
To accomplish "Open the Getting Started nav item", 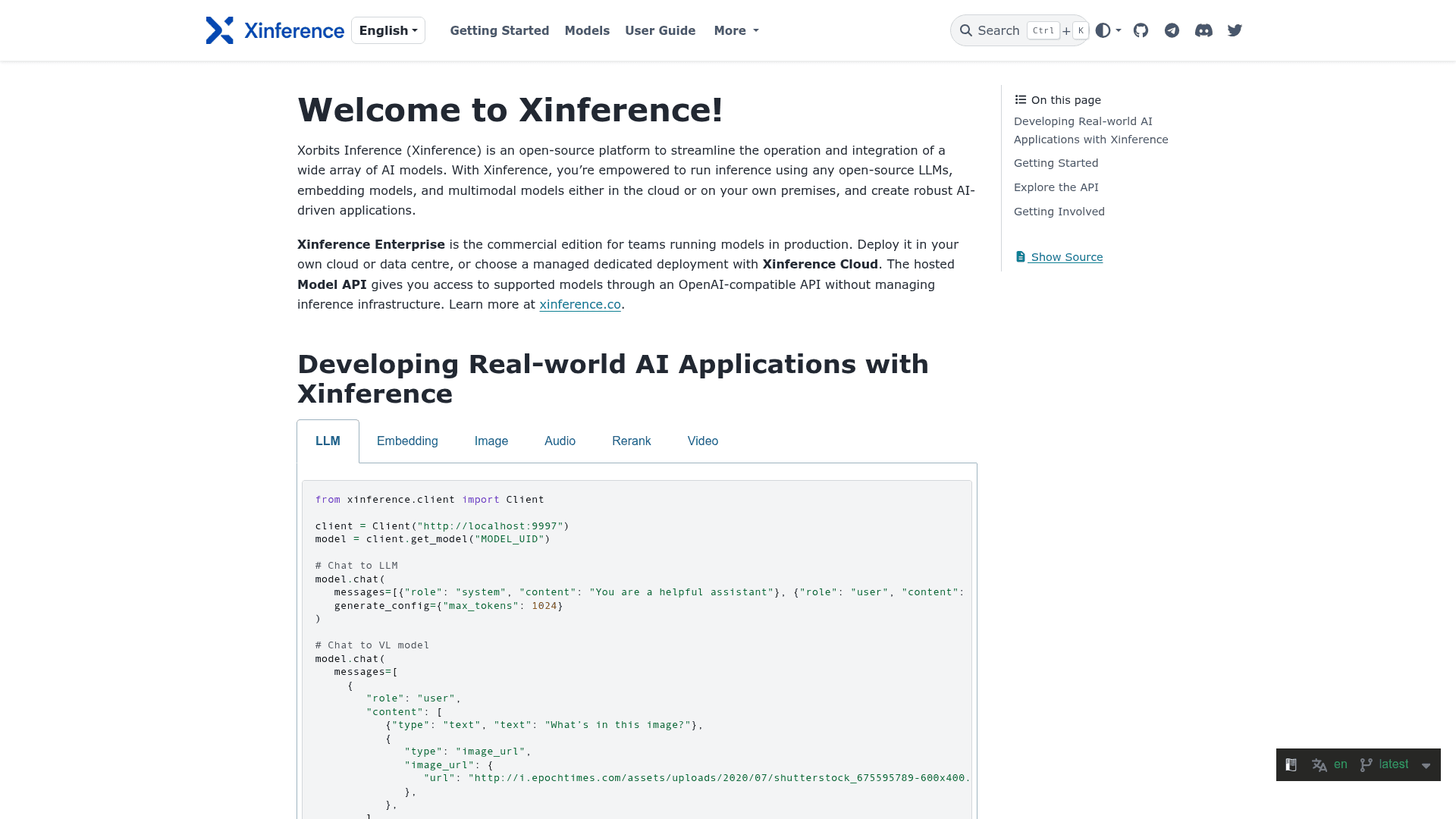I will coord(500,30).
